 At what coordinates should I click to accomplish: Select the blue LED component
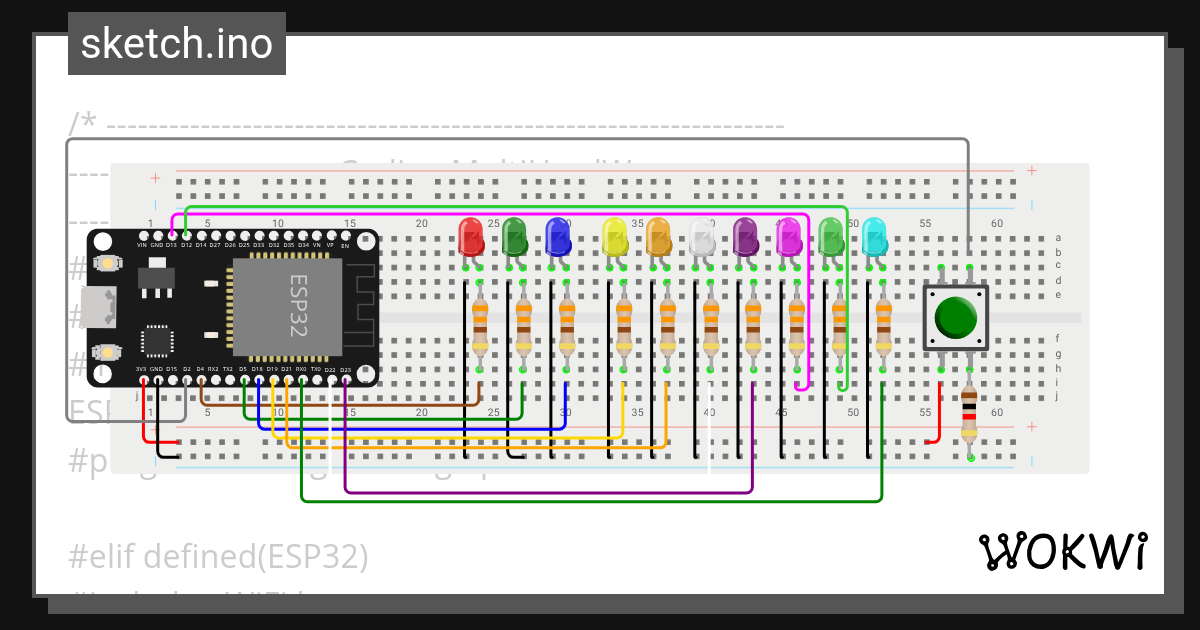coord(558,238)
